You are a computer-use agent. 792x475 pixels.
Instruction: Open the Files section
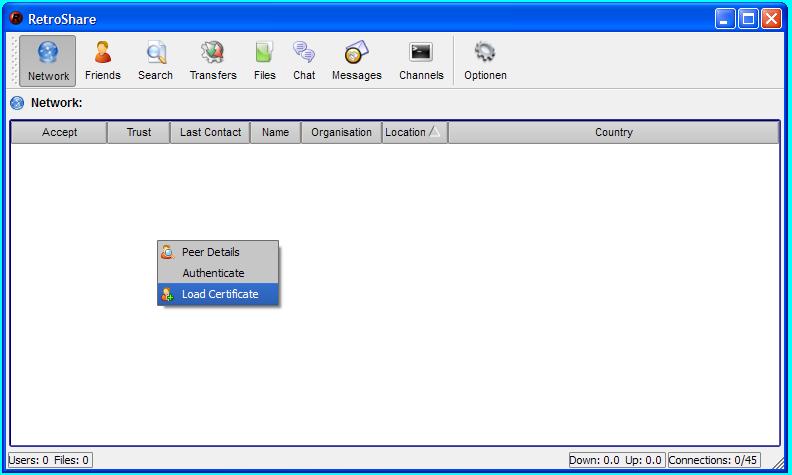[x=264, y=61]
